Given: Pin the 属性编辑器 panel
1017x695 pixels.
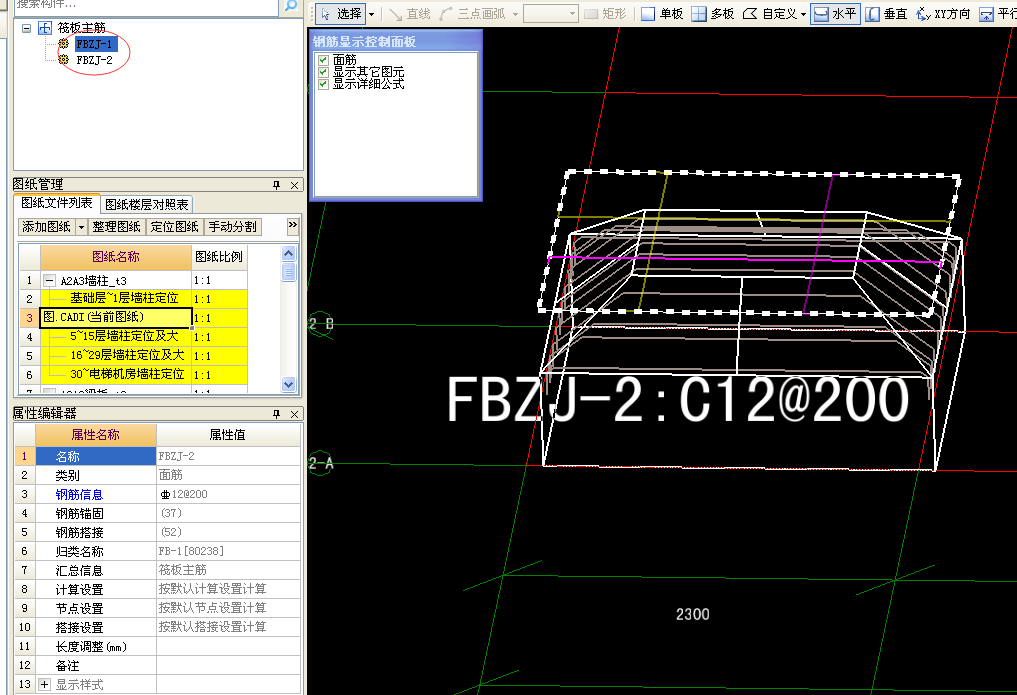Looking at the screenshot, I should [276, 414].
